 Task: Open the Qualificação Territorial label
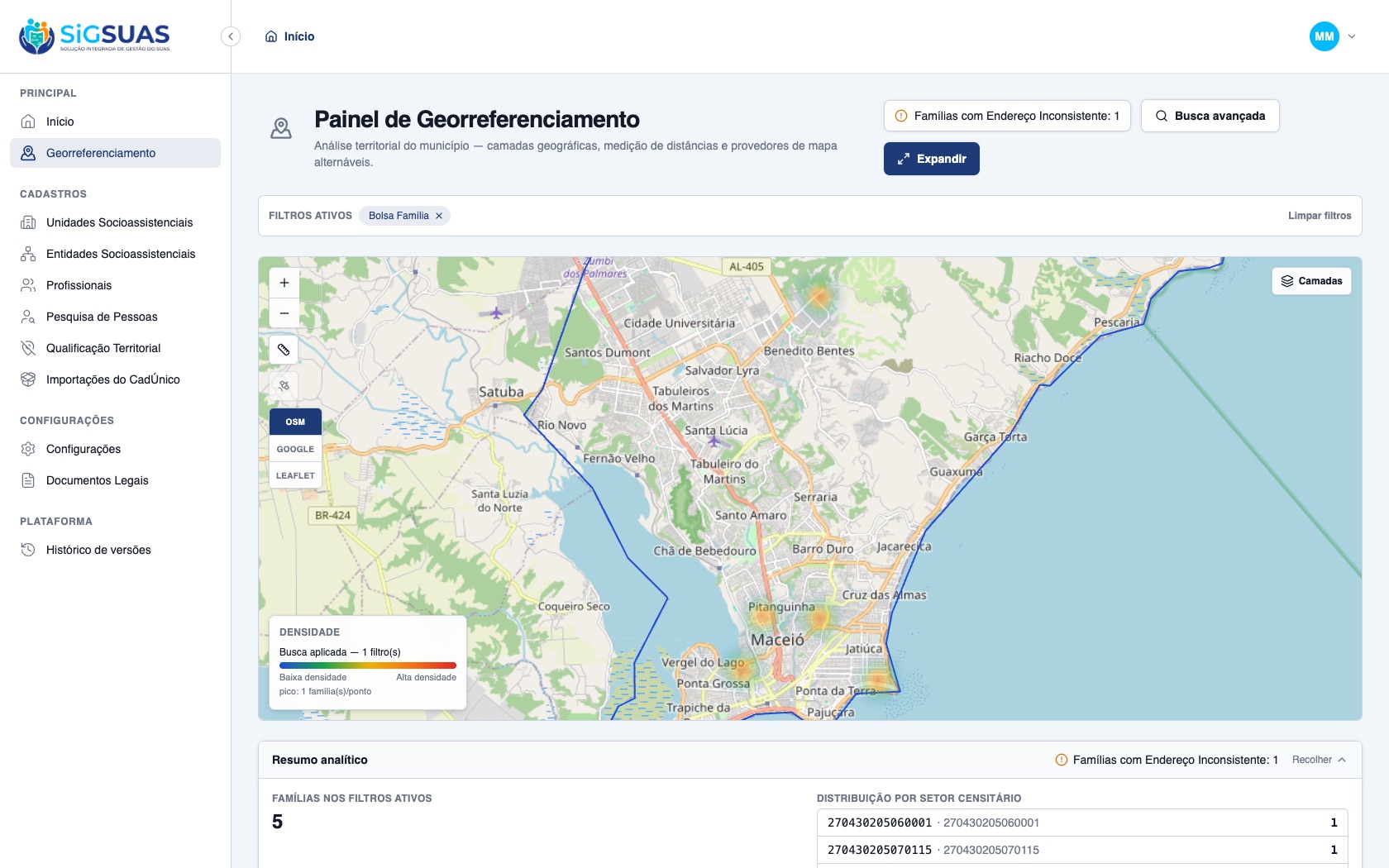[x=103, y=348]
